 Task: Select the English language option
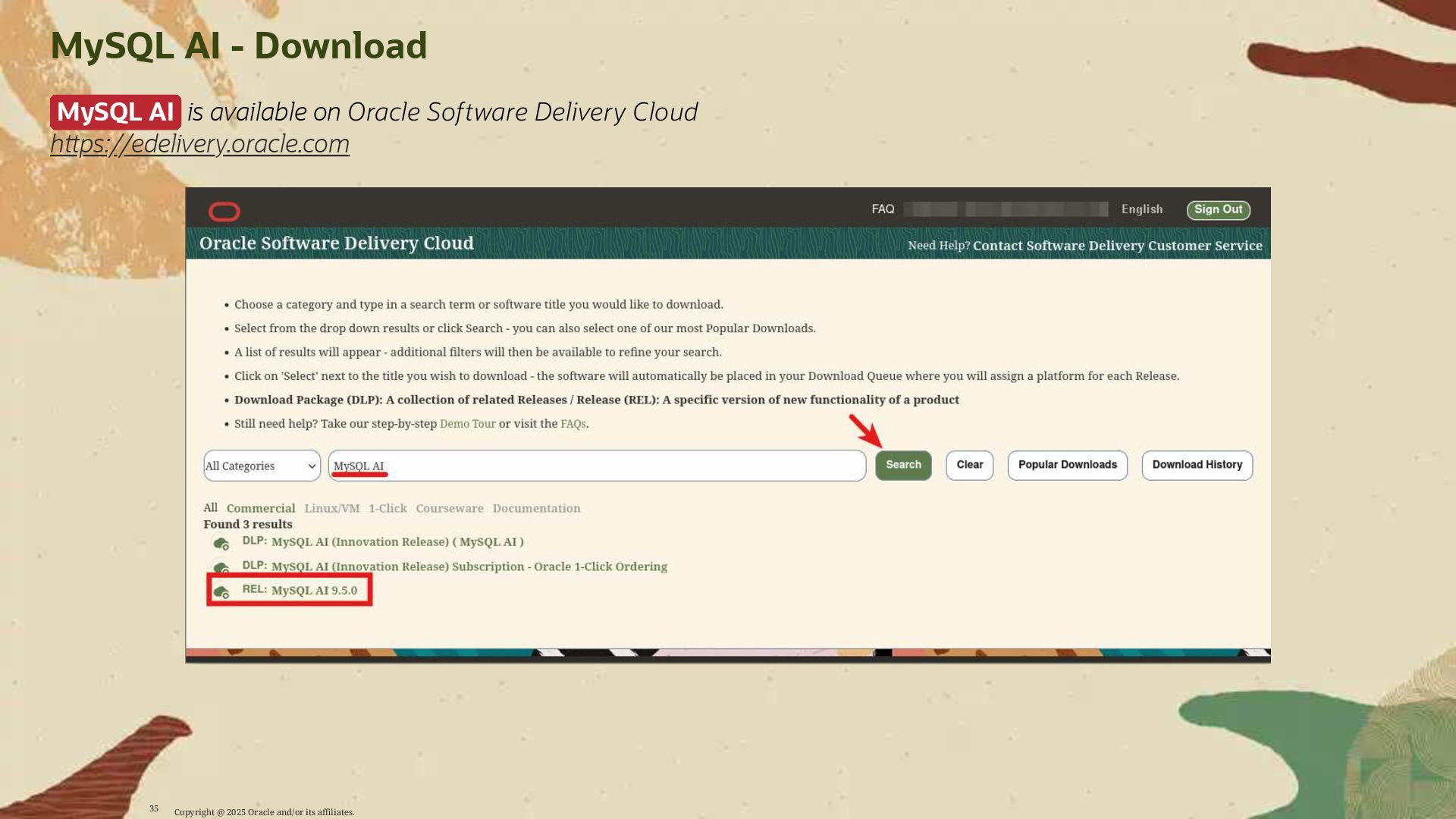tap(1141, 209)
